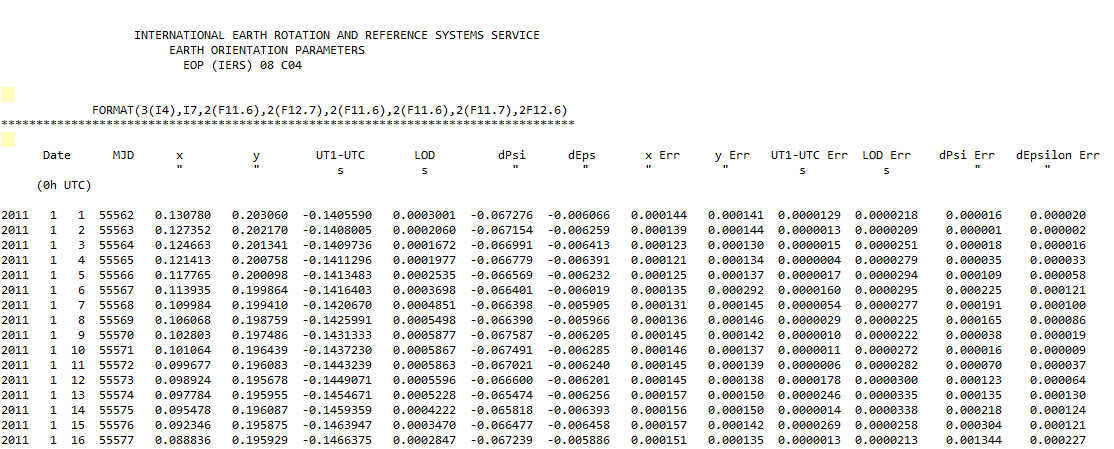Select the MJD column header
This screenshot has width=1114, height=449.
(x=124, y=155)
